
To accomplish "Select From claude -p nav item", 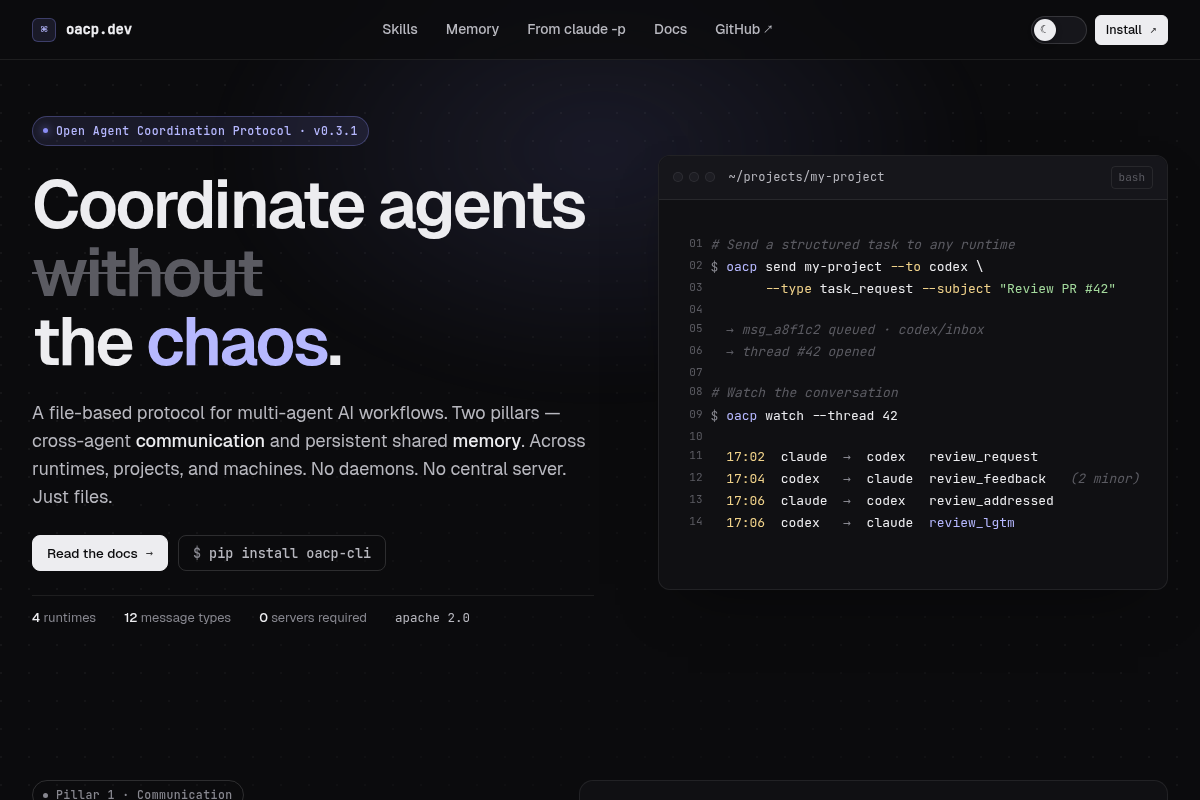I will [576, 30].
